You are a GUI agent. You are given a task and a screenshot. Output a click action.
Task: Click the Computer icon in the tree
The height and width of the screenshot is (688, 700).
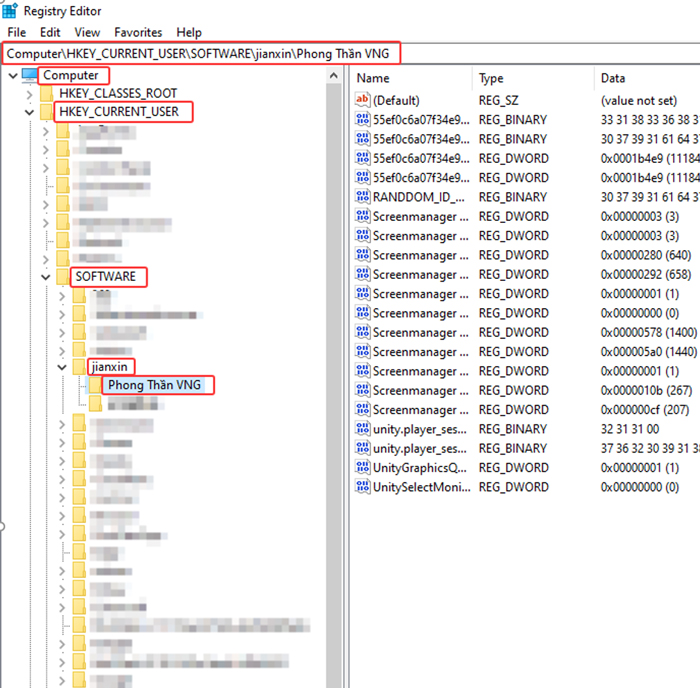29,75
